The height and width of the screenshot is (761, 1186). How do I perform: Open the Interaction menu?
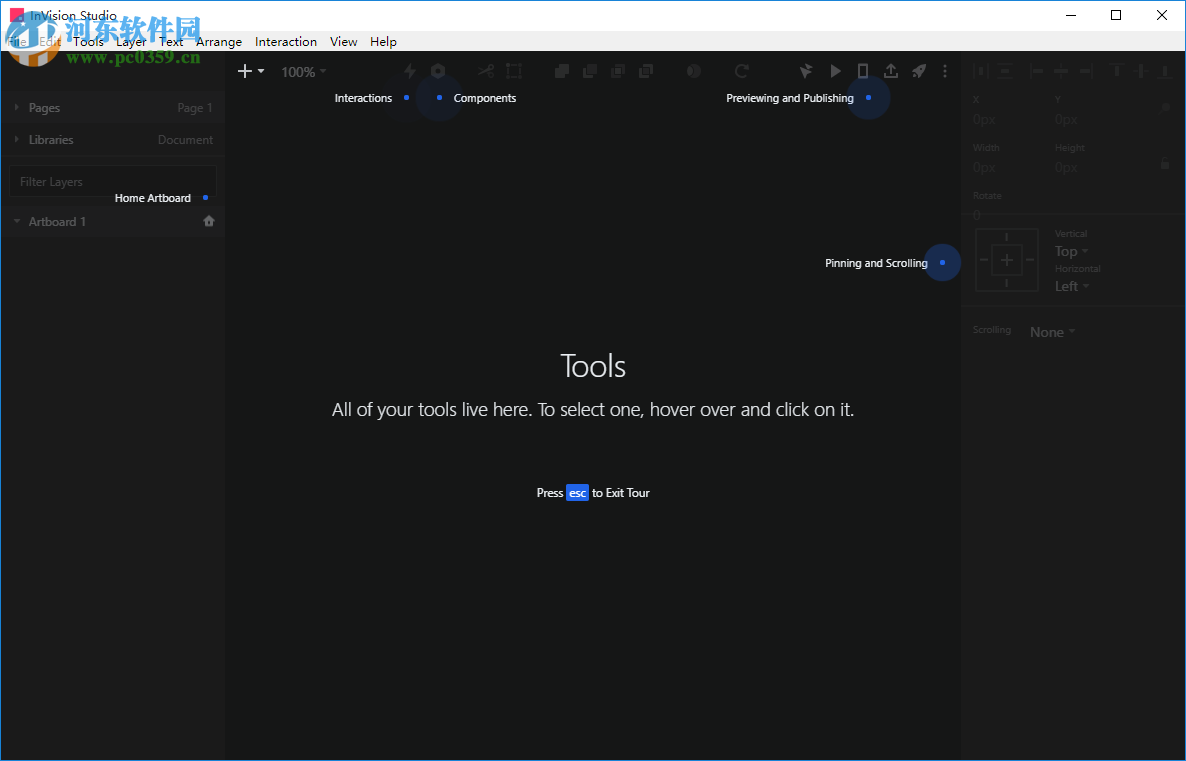pyautogui.click(x=286, y=41)
